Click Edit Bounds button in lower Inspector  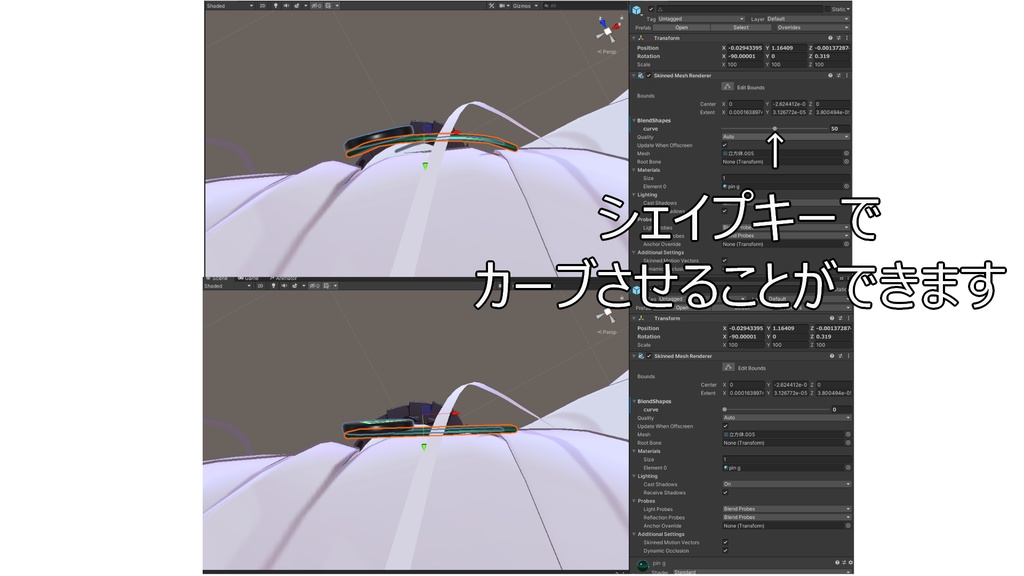729,368
